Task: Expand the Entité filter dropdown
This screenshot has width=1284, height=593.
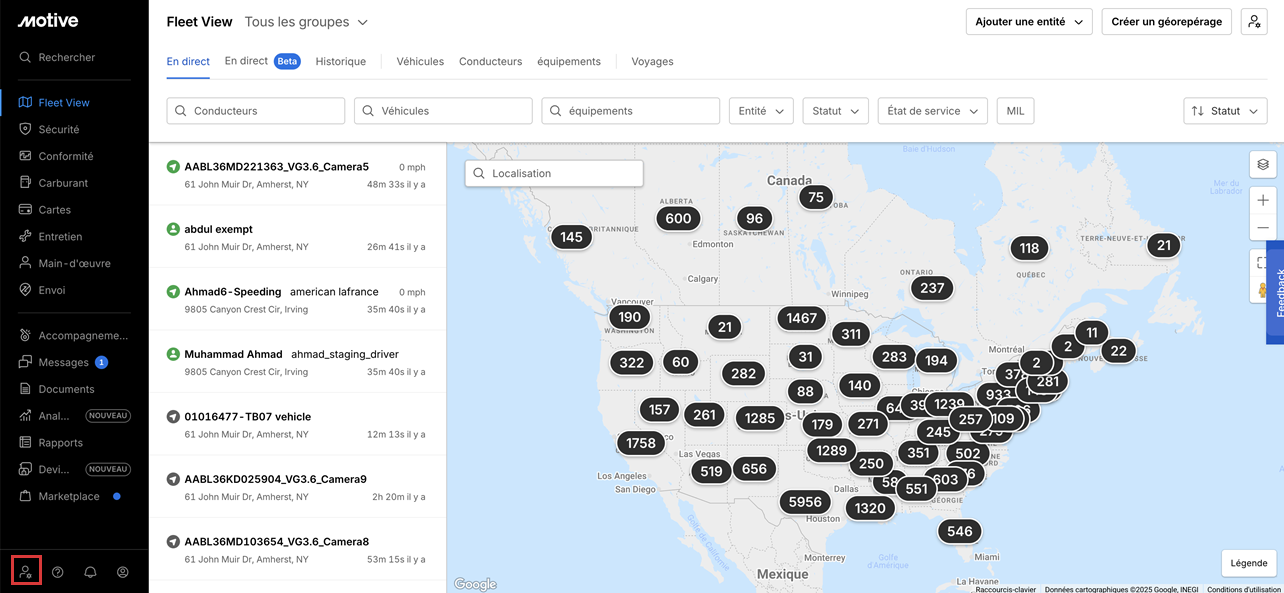Action: tap(760, 111)
